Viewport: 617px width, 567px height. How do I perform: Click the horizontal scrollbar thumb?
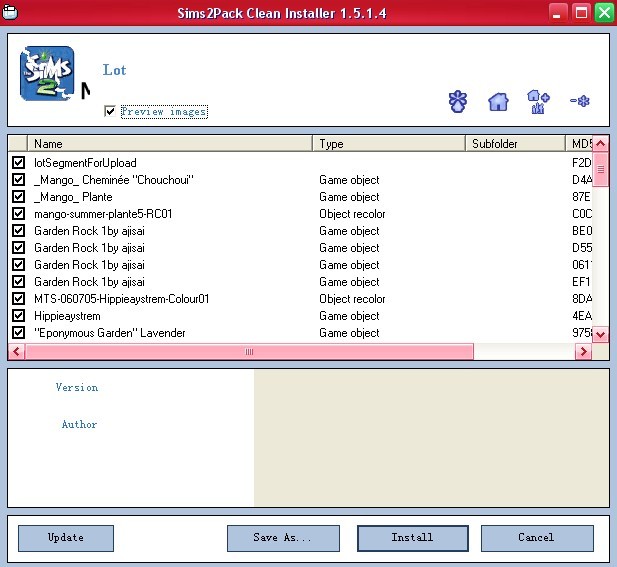pos(249,351)
